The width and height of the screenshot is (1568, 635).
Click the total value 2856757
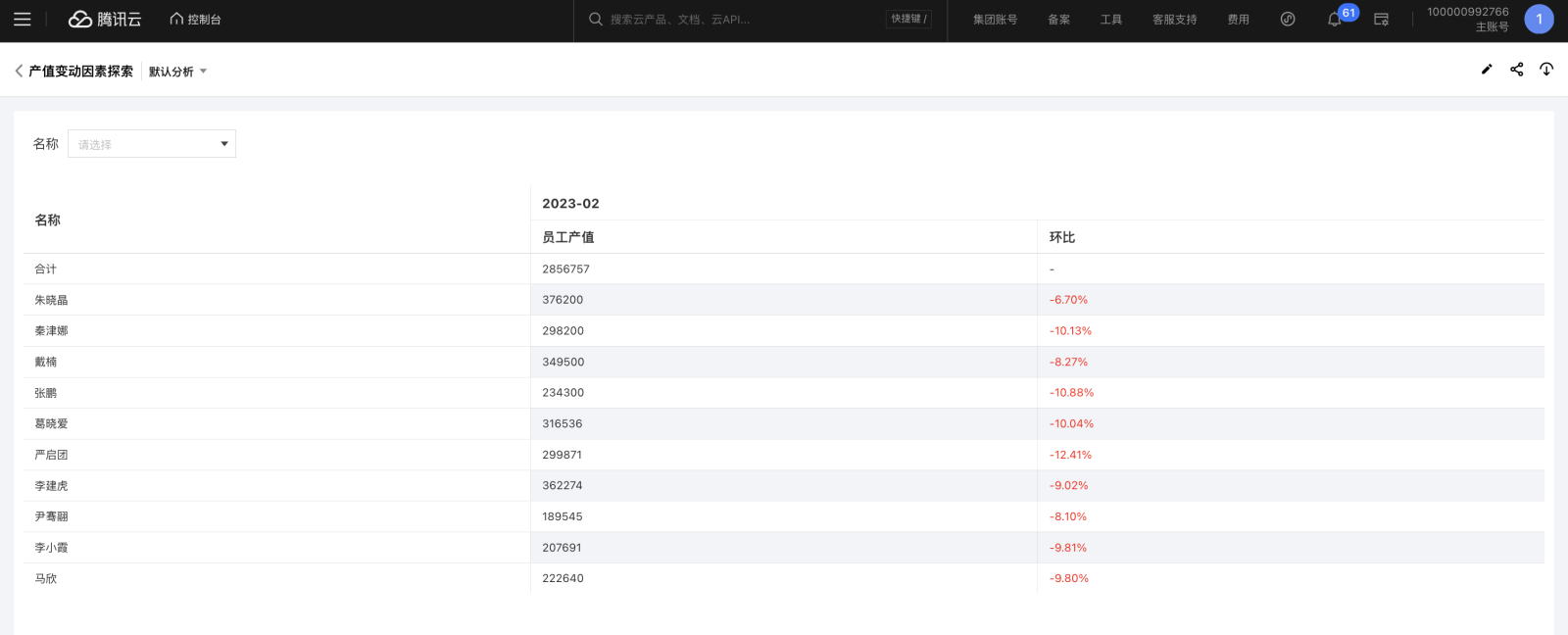(x=566, y=269)
